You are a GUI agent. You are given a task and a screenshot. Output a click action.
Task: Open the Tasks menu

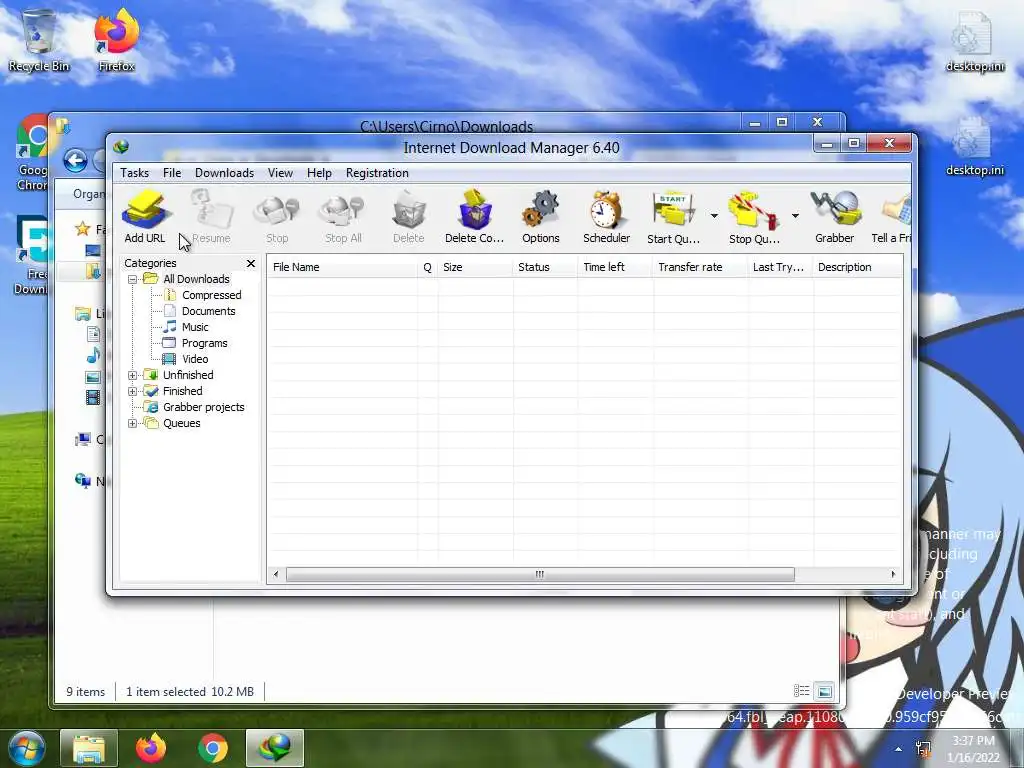point(135,173)
